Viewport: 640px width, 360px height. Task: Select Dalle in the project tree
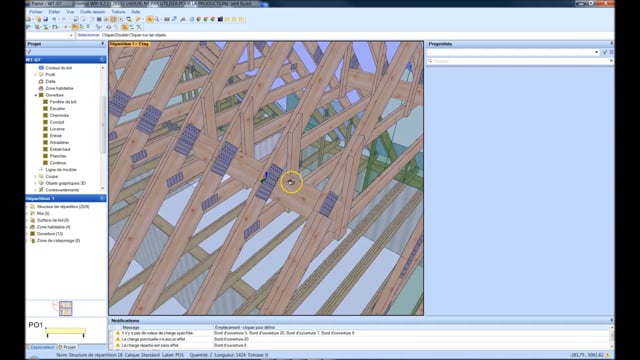(x=51, y=81)
